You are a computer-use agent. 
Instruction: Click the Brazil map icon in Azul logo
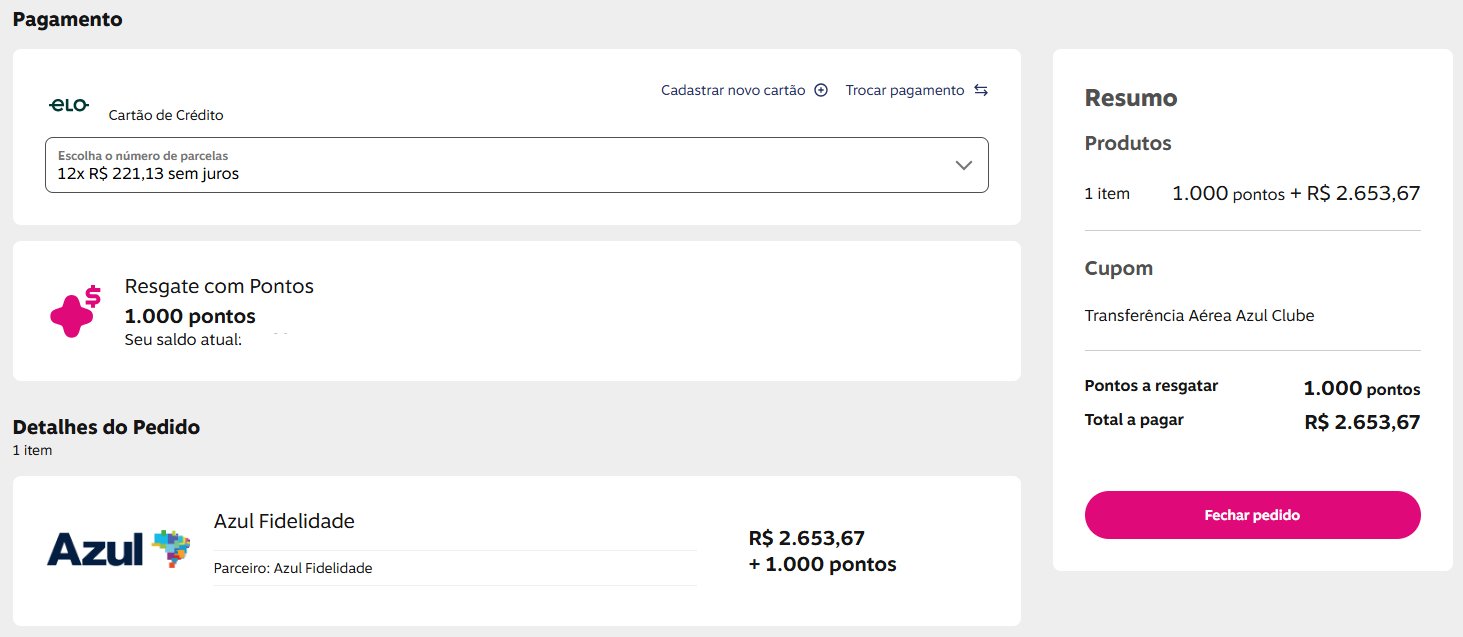(x=171, y=548)
